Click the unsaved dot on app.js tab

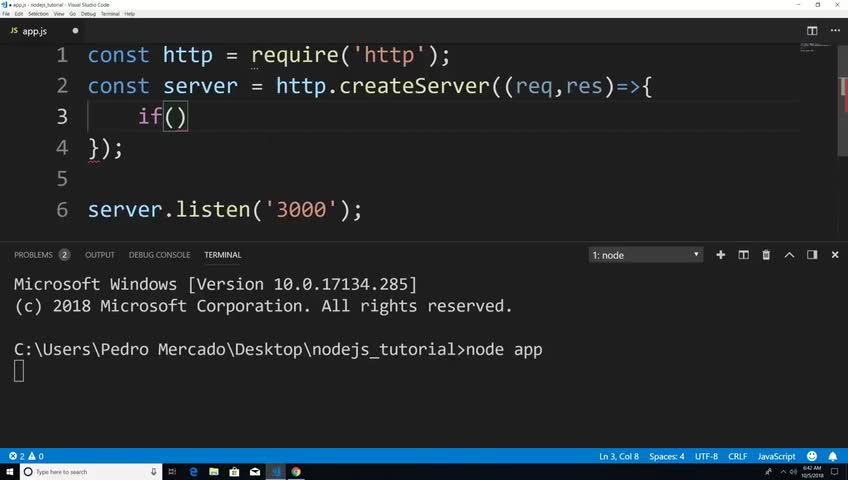coord(75,31)
